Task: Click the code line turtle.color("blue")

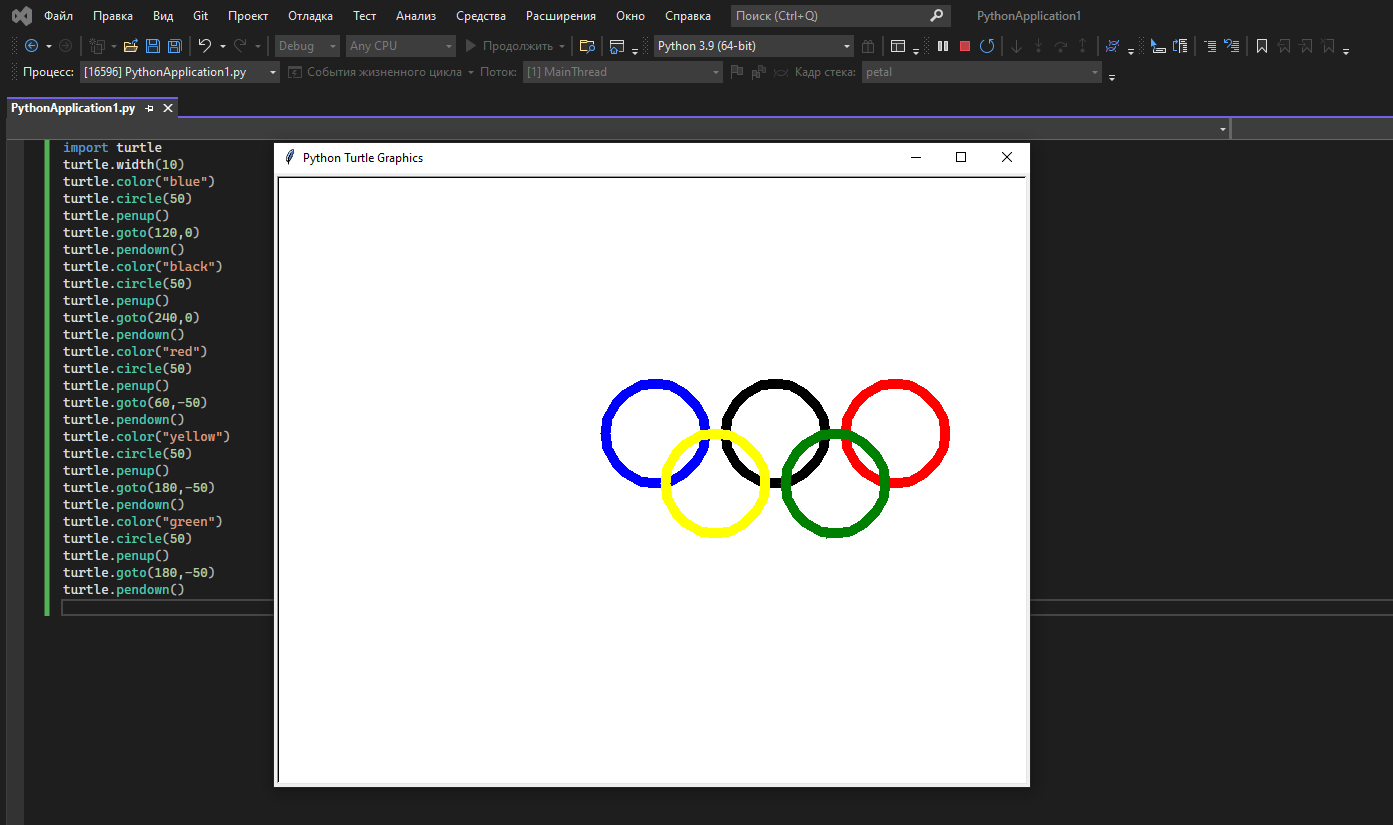Action: (x=139, y=181)
